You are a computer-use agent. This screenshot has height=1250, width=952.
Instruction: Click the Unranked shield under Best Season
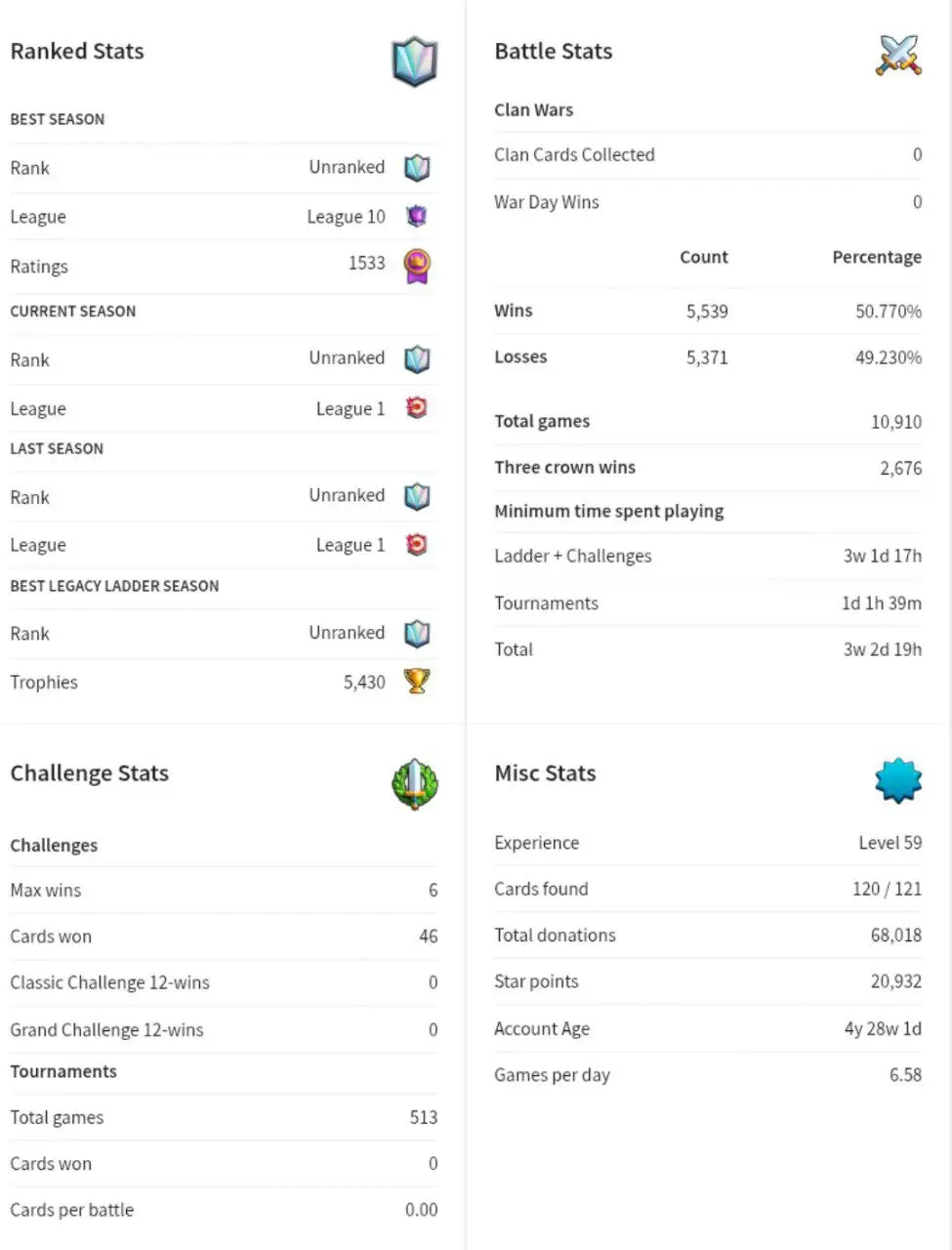[x=417, y=166]
